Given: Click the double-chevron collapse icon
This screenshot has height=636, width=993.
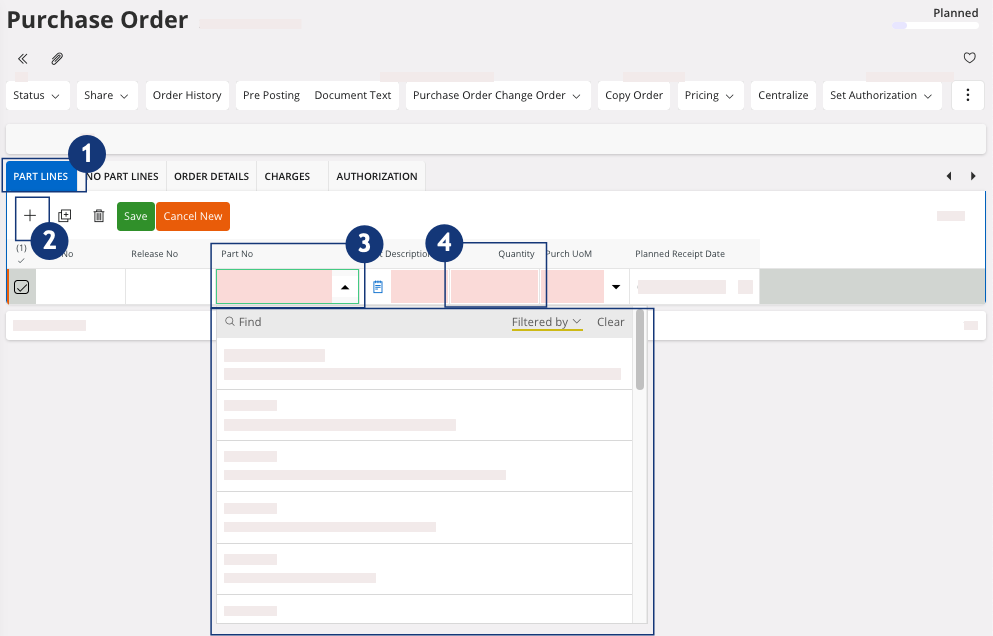Looking at the screenshot, I should pyautogui.click(x=22, y=59).
